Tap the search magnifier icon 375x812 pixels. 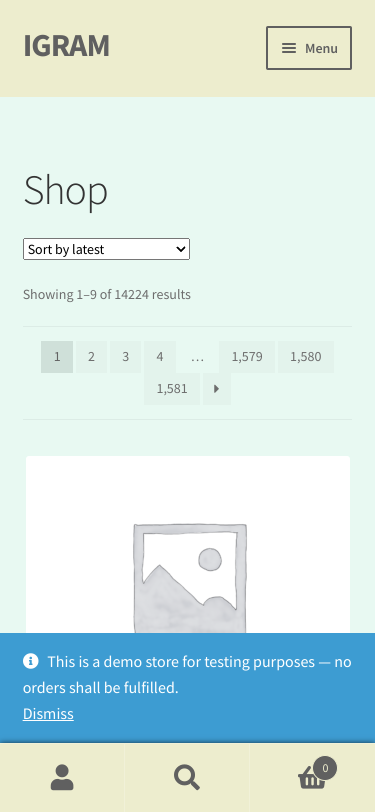187,777
